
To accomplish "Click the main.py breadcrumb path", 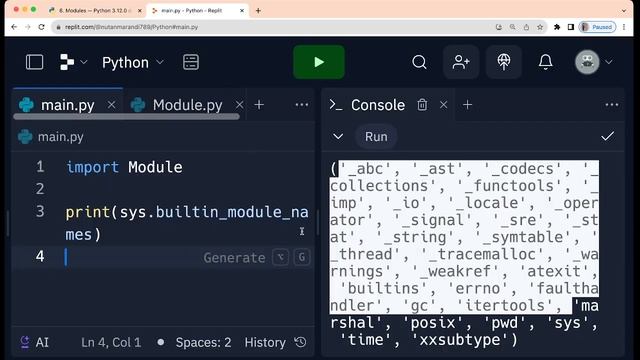I will (x=60, y=137).
